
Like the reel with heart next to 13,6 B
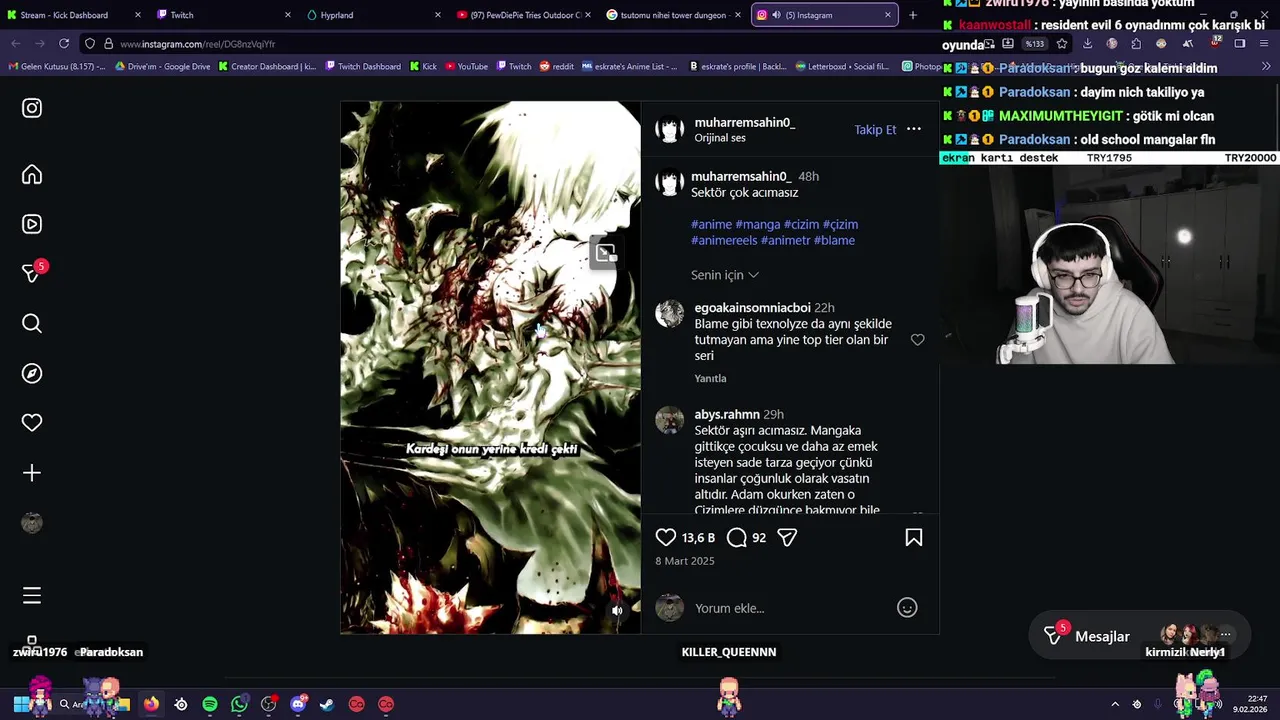[666, 538]
